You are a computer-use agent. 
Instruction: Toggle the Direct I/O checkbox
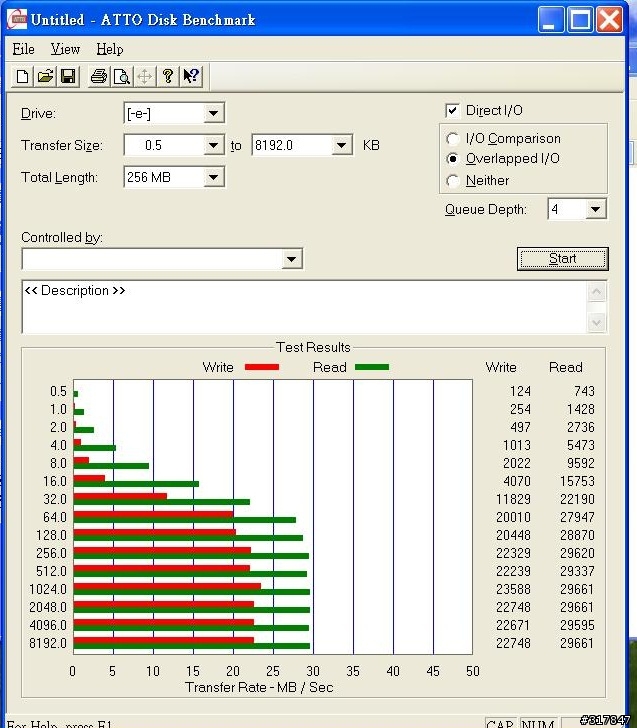click(452, 110)
